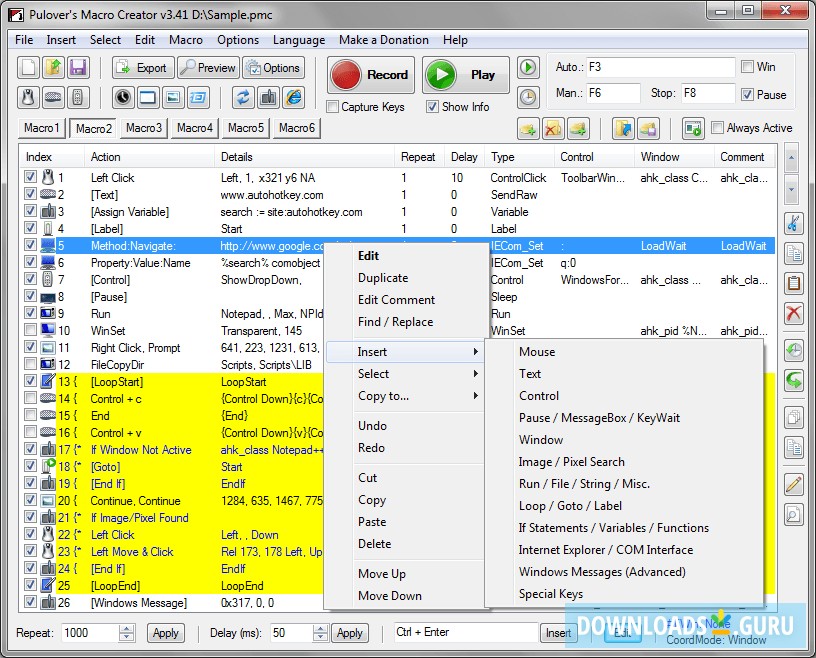The width and height of the screenshot is (816, 658).
Task: Click Apply next to Repeat field
Action: [165, 633]
